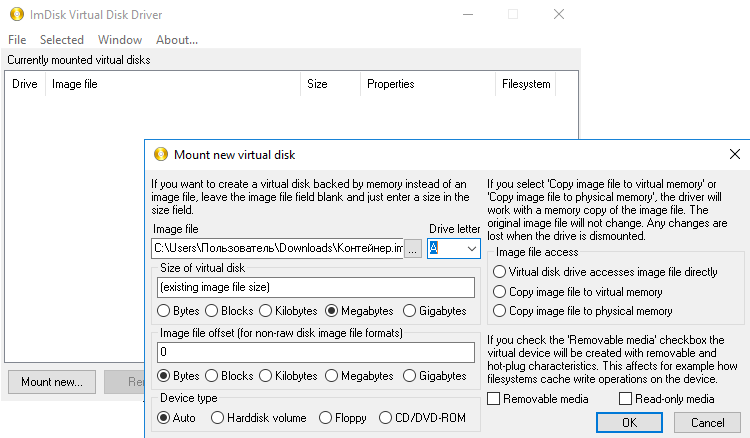The height and width of the screenshot is (438, 750).
Task: Select Copy image file to virtual memory
Action: click(x=577, y=292)
